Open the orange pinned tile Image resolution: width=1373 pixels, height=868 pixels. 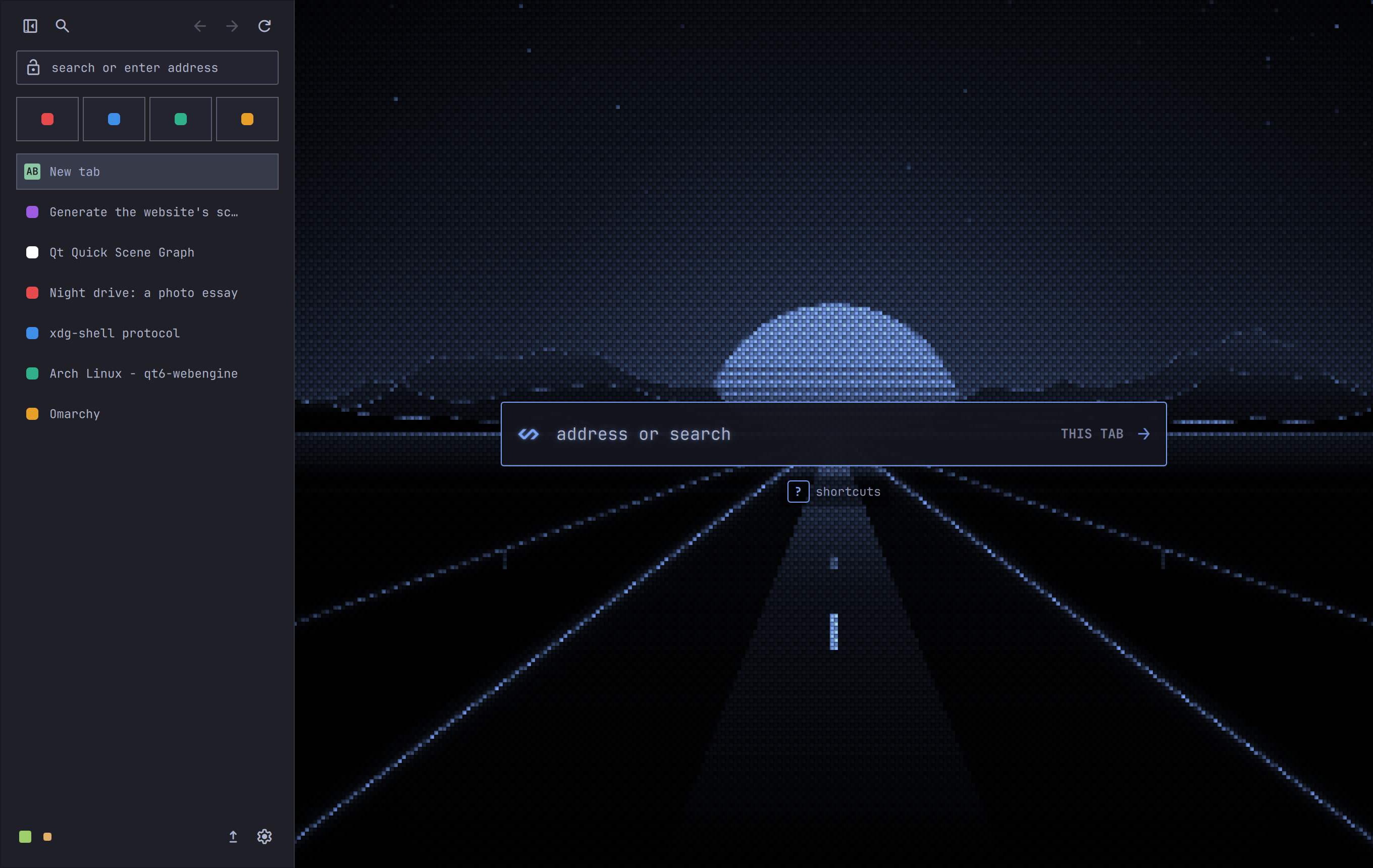pyautogui.click(x=247, y=119)
